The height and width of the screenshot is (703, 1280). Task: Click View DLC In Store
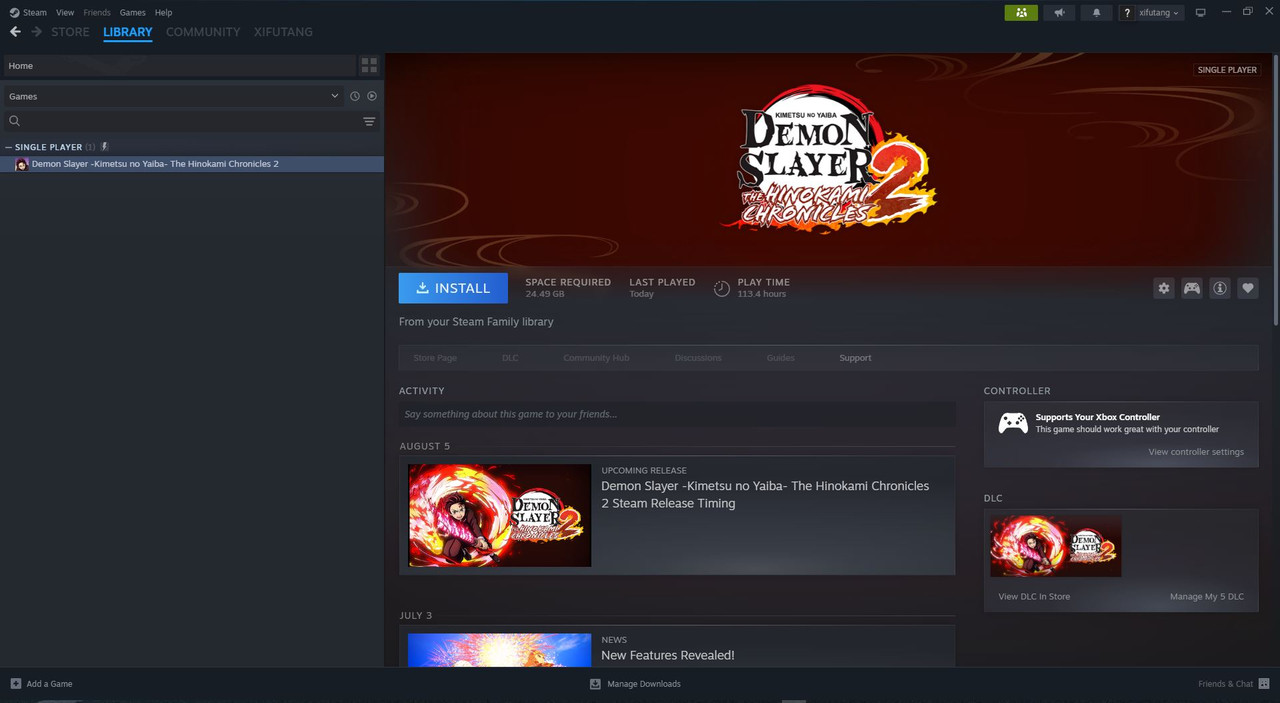coord(1034,597)
